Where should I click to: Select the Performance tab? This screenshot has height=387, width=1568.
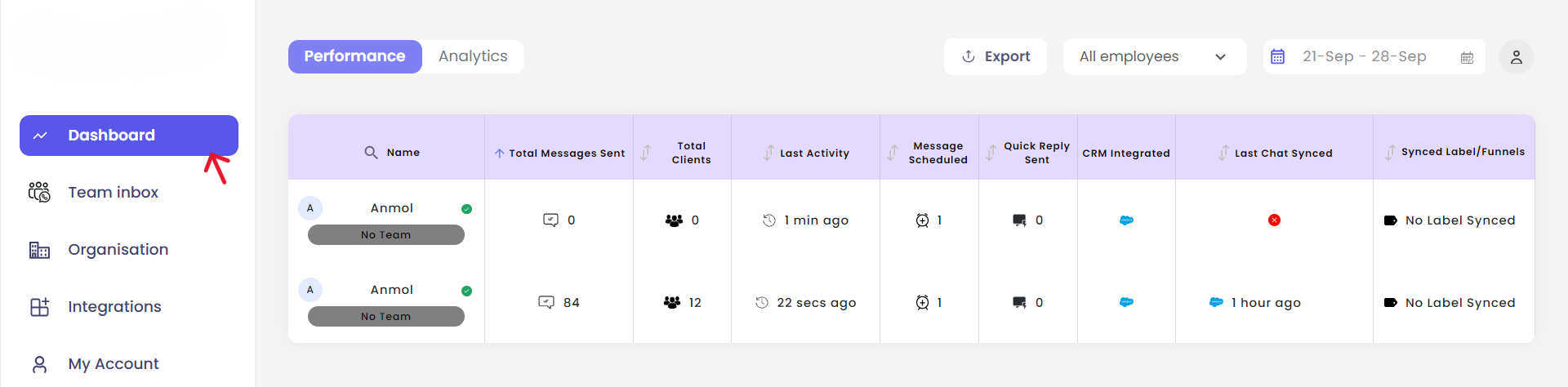[x=354, y=56]
